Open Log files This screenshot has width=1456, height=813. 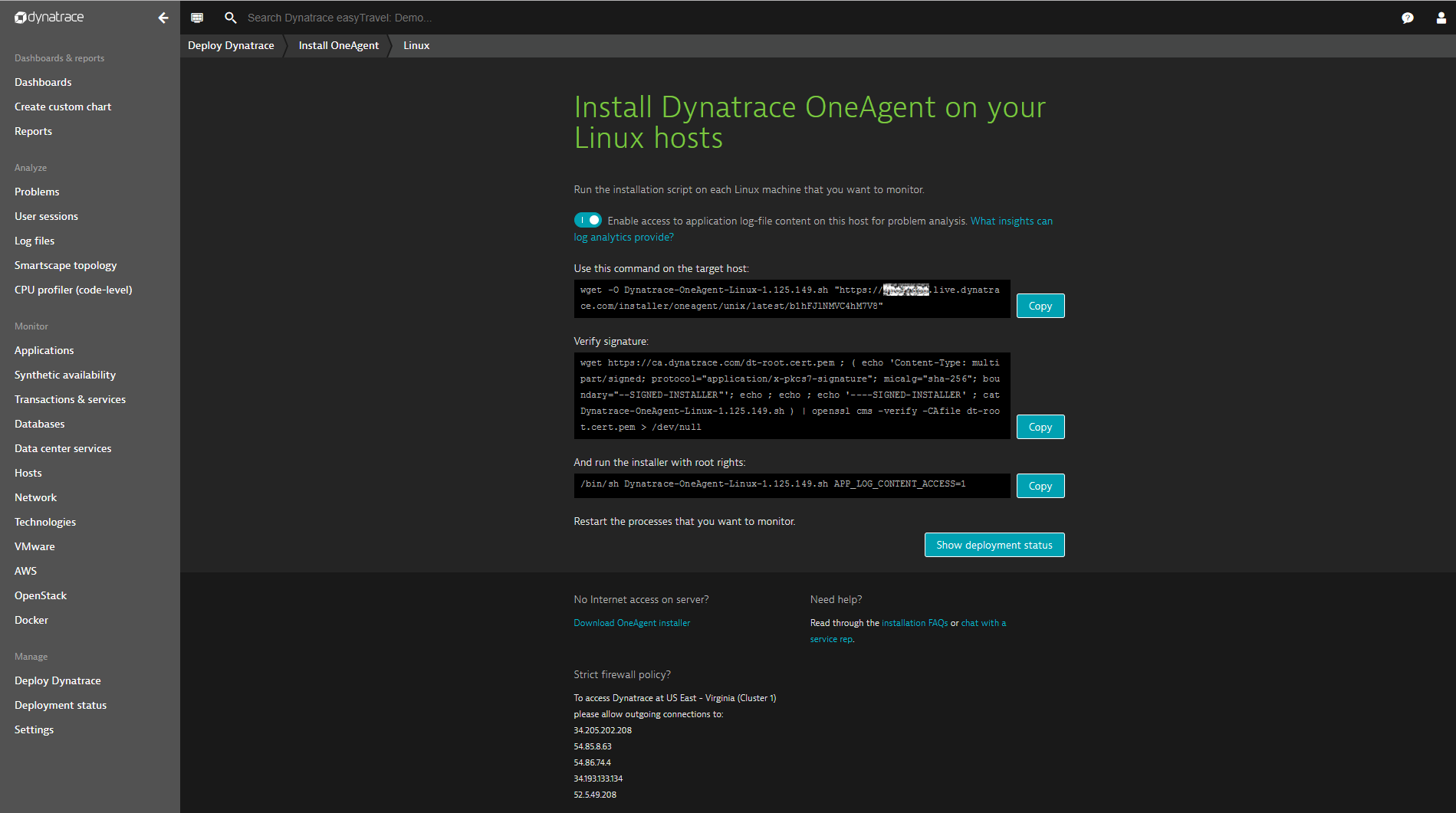pos(35,241)
